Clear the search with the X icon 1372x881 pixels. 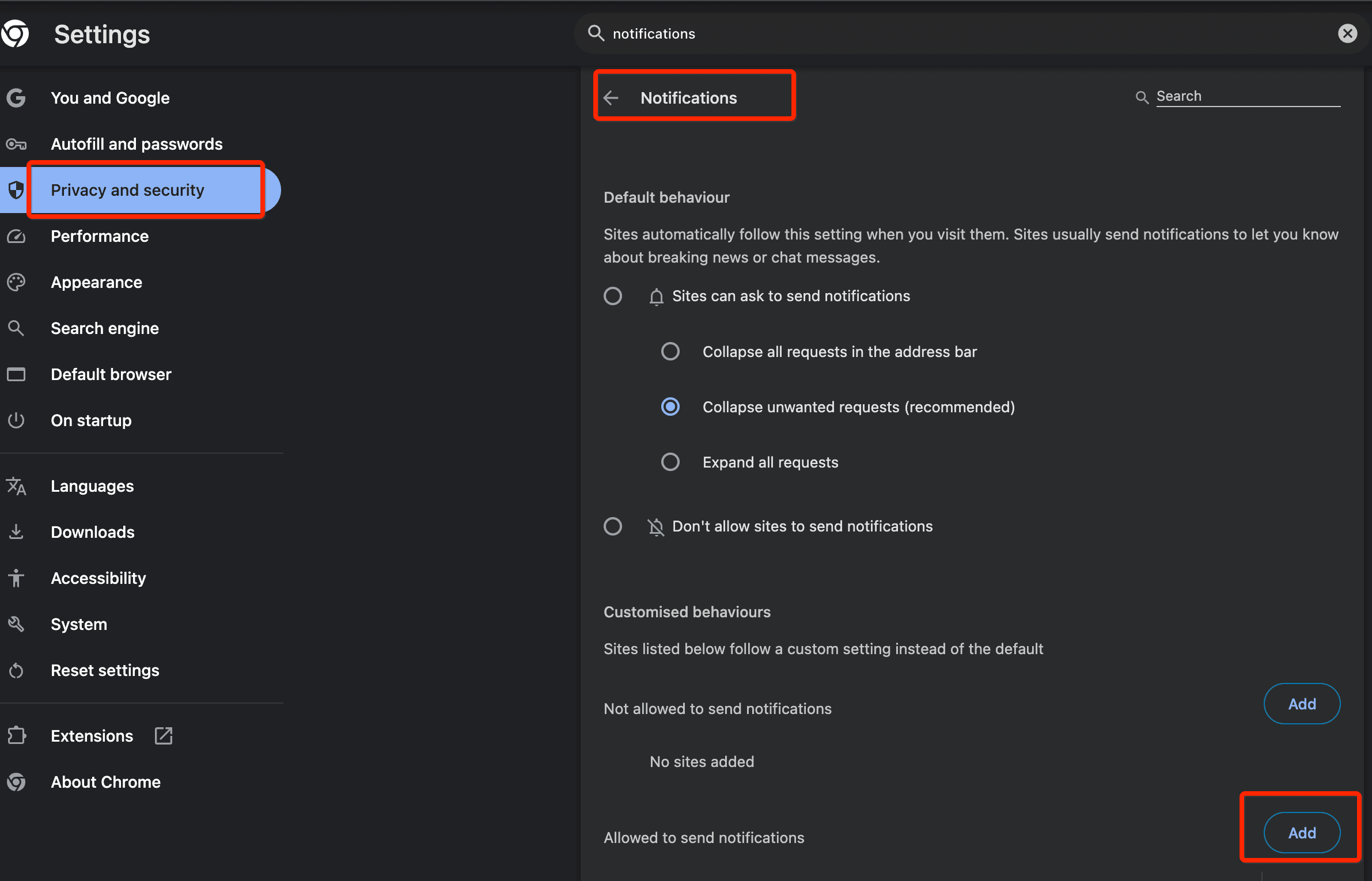point(1347,33)
